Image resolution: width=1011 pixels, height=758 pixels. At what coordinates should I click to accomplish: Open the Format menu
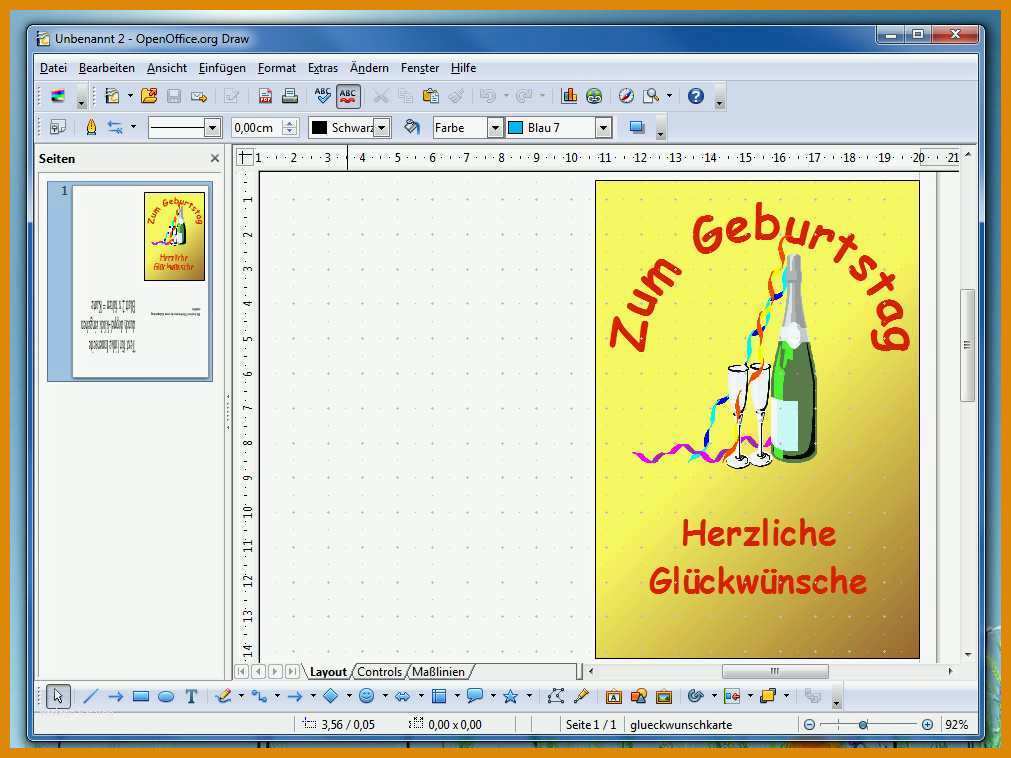point(277,68)
